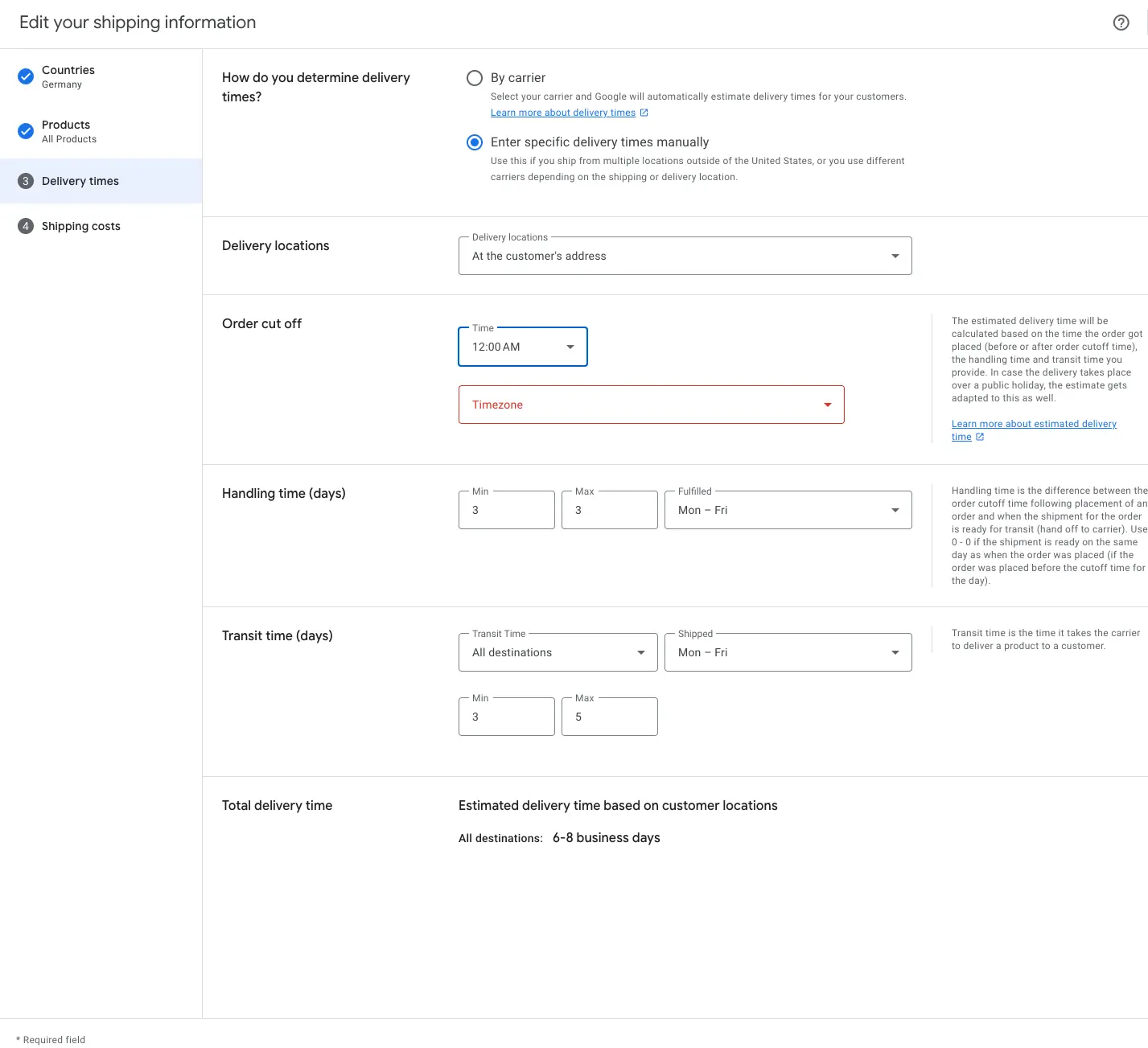Click the '* Required field' note
The image size is (1148, 1048).
tap(51, 1040)
